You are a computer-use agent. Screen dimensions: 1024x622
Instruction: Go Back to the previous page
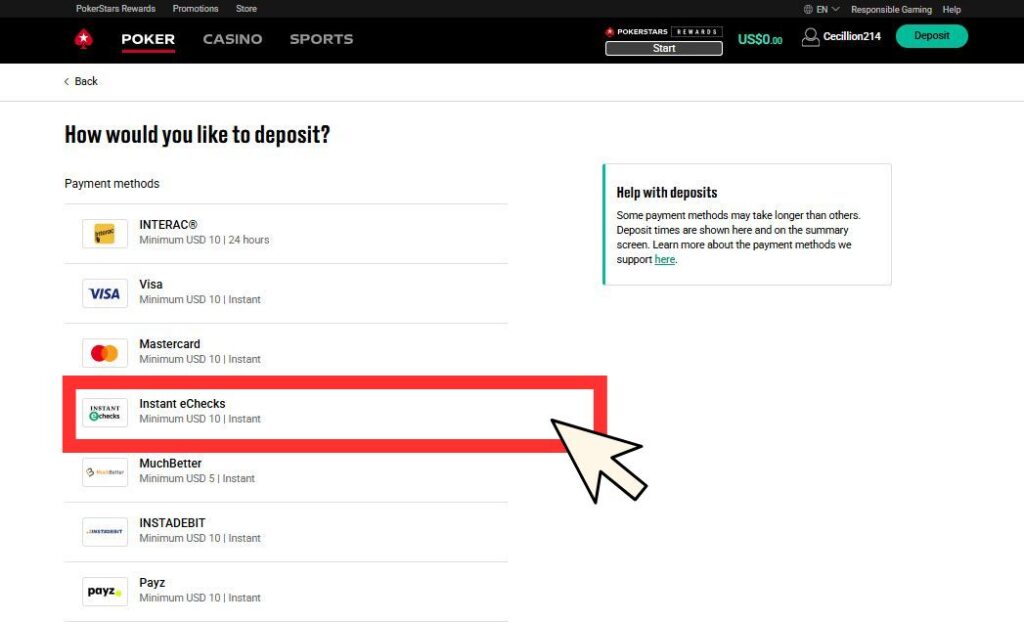pyautogui.click(x=80, y=82)
